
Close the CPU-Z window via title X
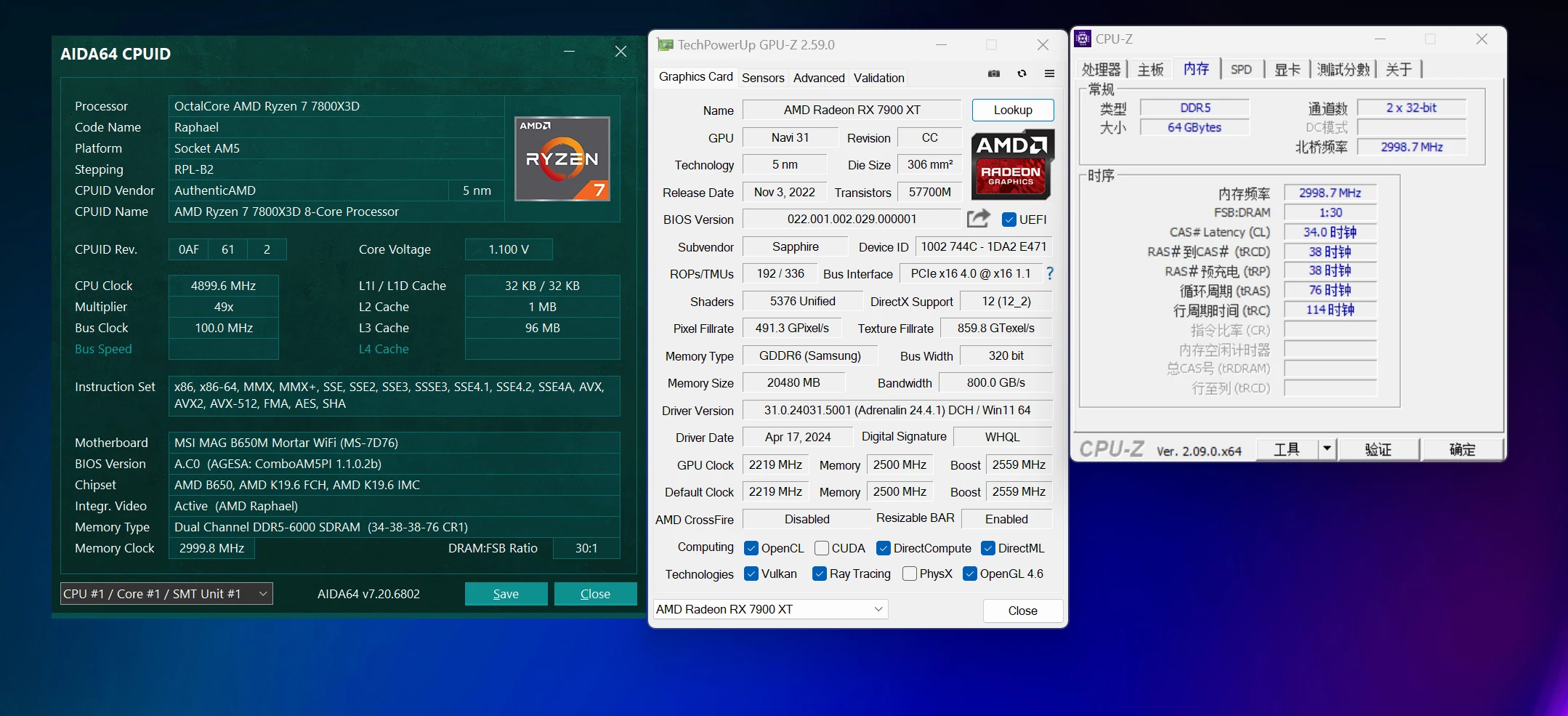click(1482, 39)
